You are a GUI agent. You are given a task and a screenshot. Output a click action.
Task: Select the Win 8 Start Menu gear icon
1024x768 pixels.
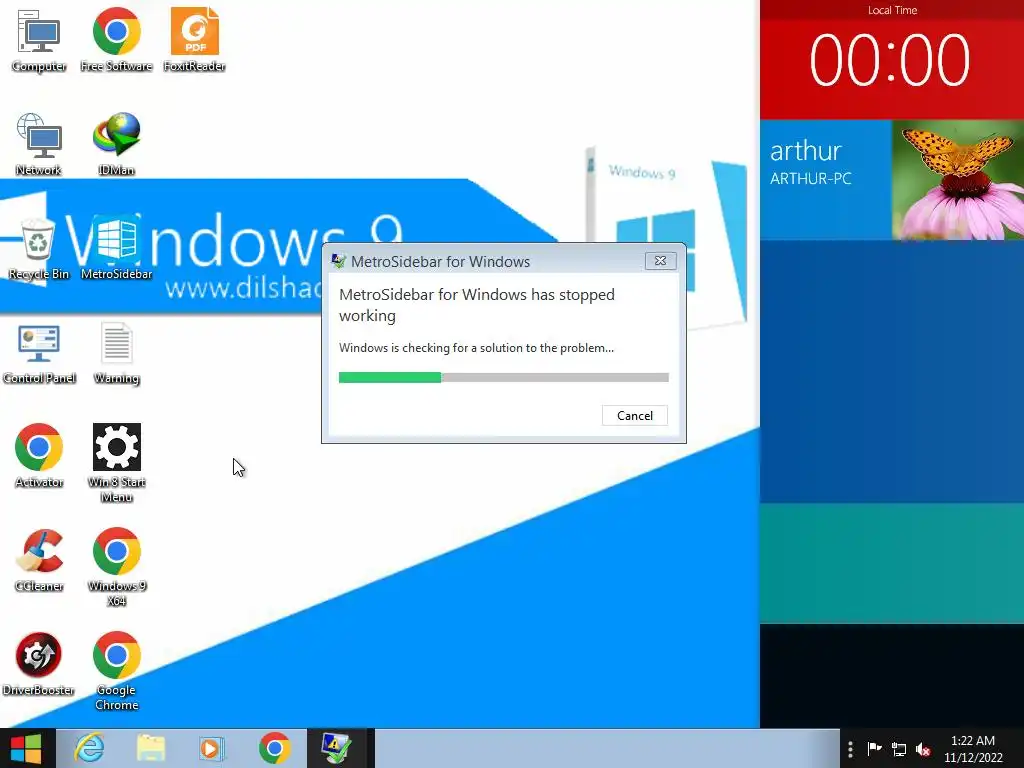coord(116,462)
